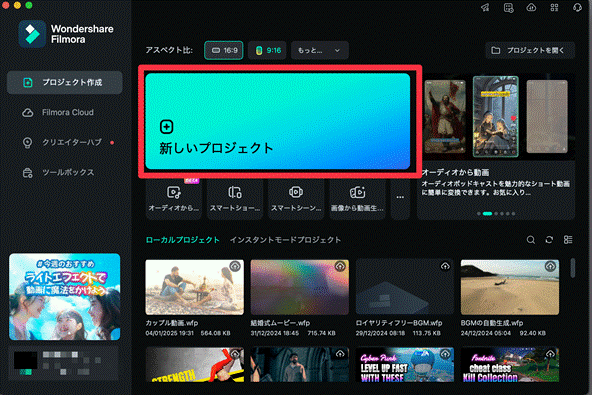Upload ロイヤリティフリーBGM.wfp to cloud via its icon
Image resolution: width=592 pixels, height=395 pixels.
[x=445, y=266]
